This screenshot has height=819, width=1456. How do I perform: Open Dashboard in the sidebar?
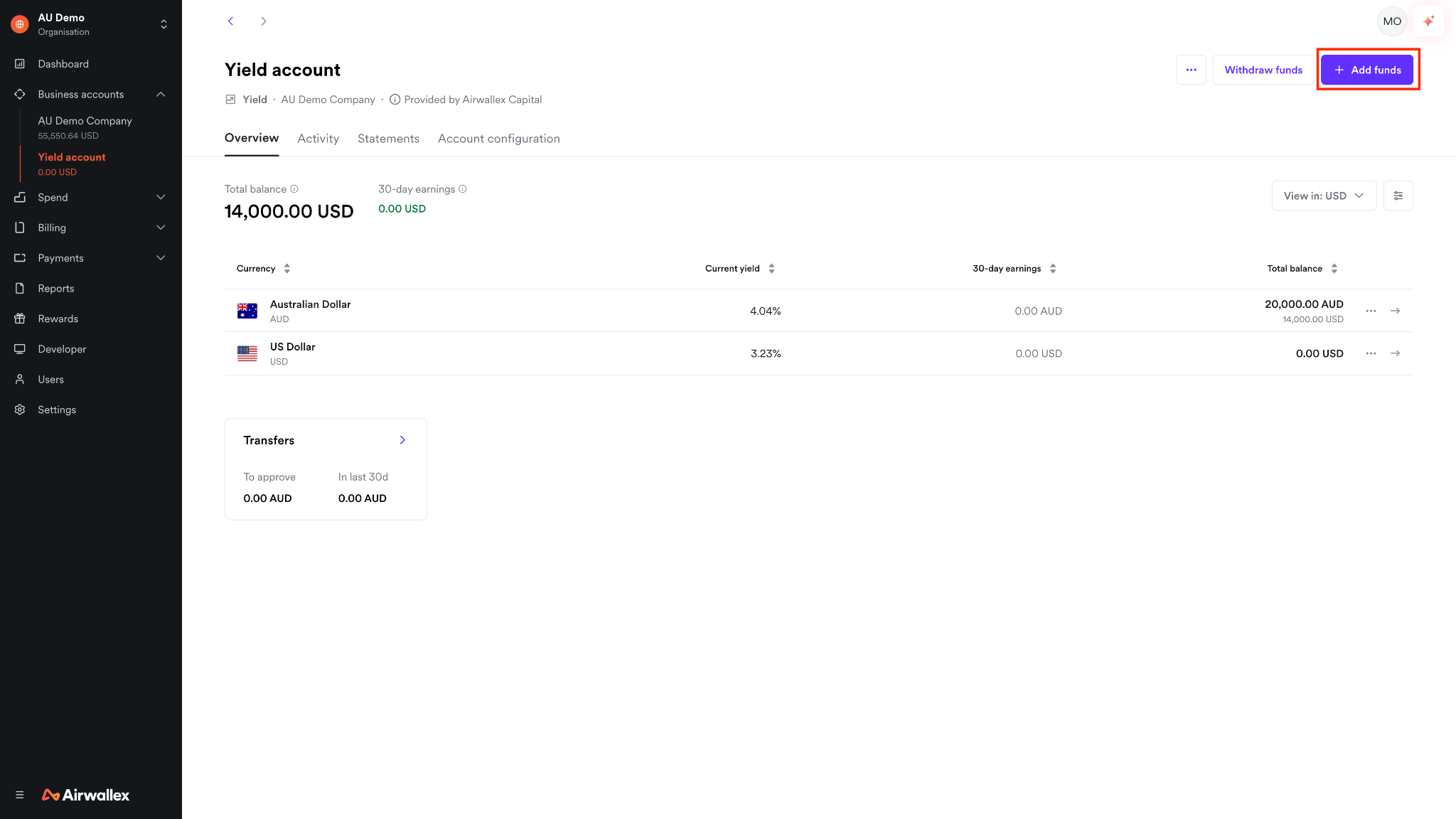(x=63, y=64)
